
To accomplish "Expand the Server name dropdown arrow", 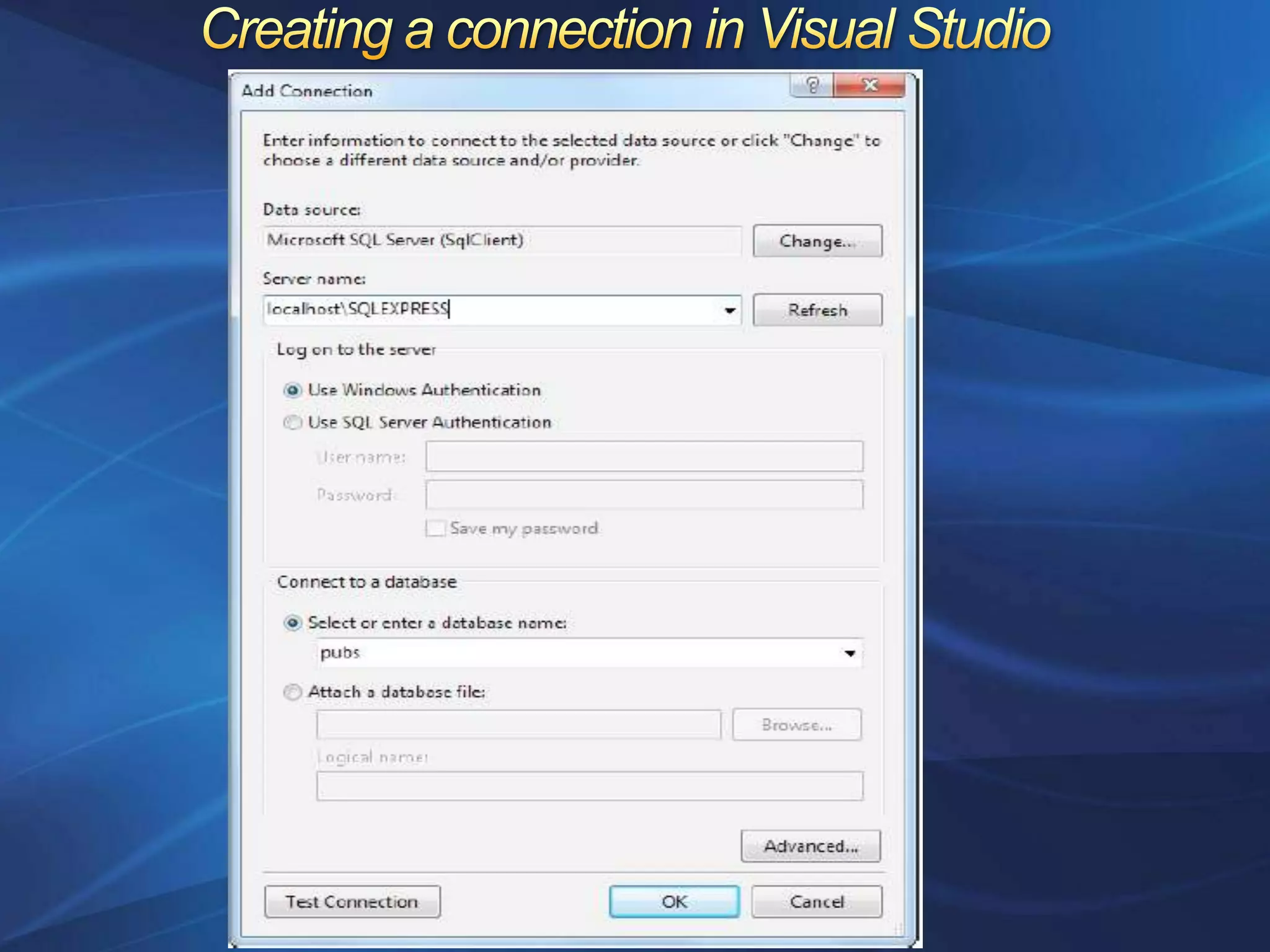I will 730,310.
